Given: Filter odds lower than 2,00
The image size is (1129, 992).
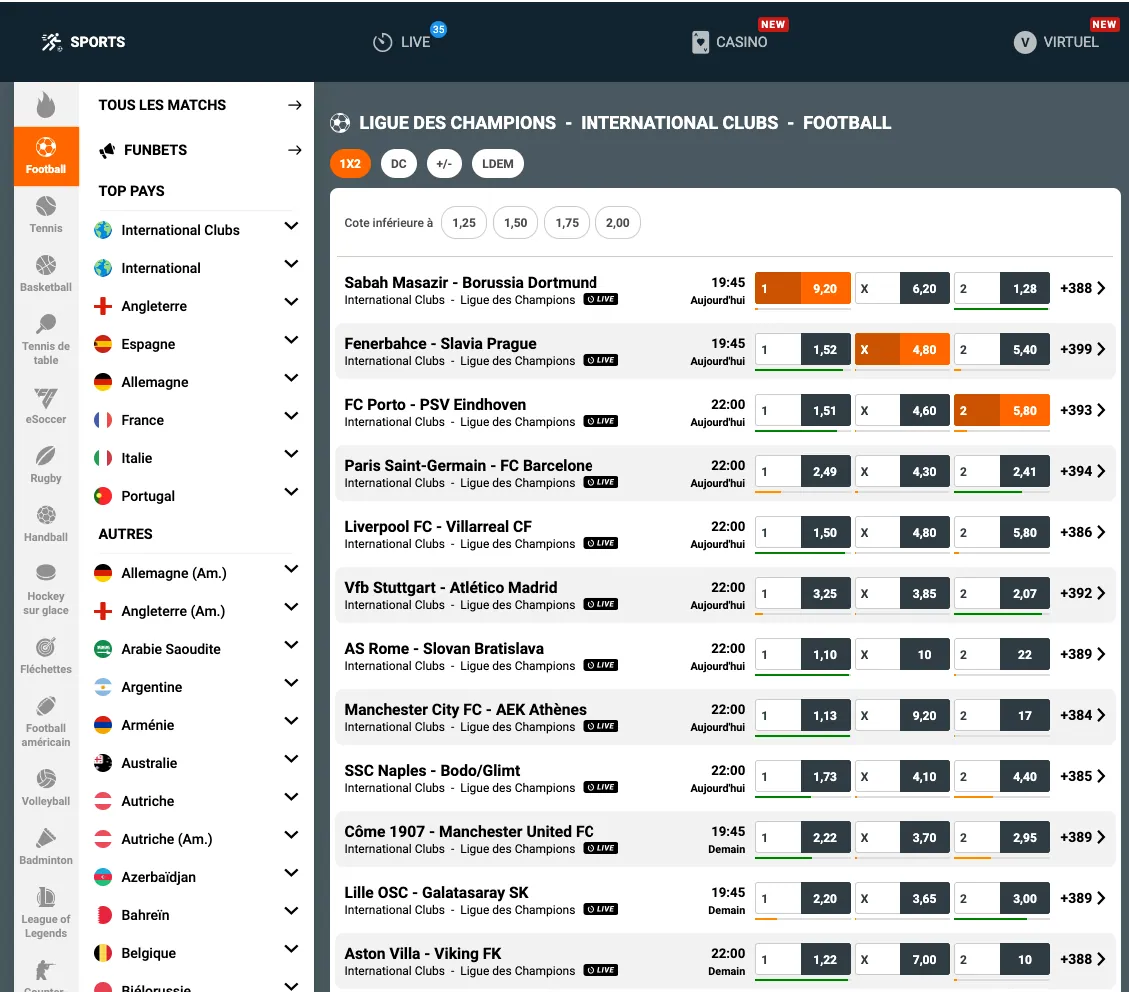Looking at the screenshot, I should tap(618, 223).
